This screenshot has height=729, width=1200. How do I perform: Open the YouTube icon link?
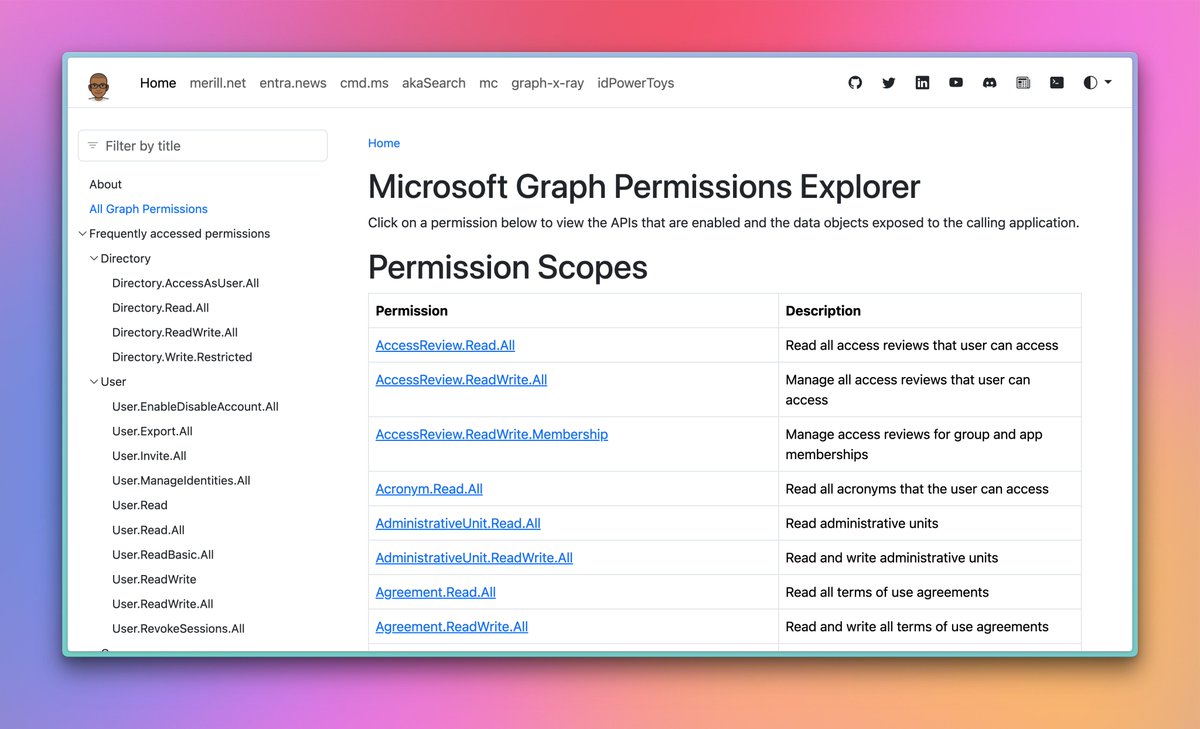click(956, 83)
